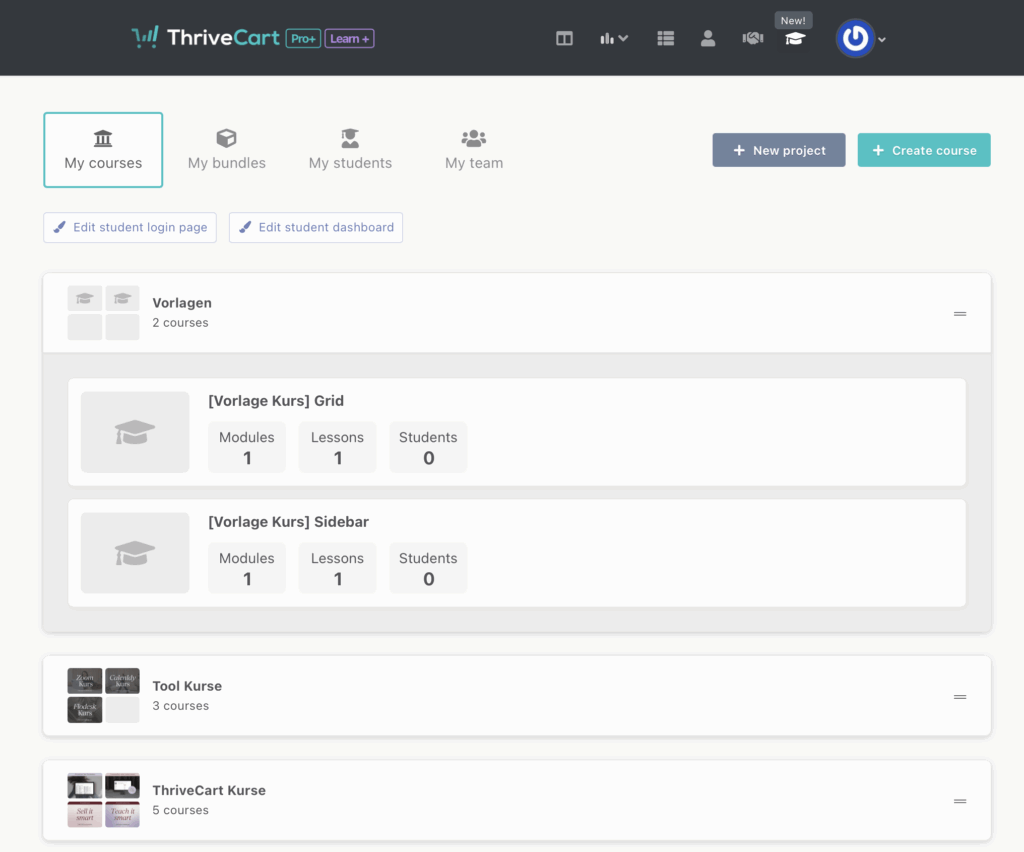The width and height of the screenshot is (1024, 852).
Task: Open the bar chart stats dropdown
Action: coord(614,39)
